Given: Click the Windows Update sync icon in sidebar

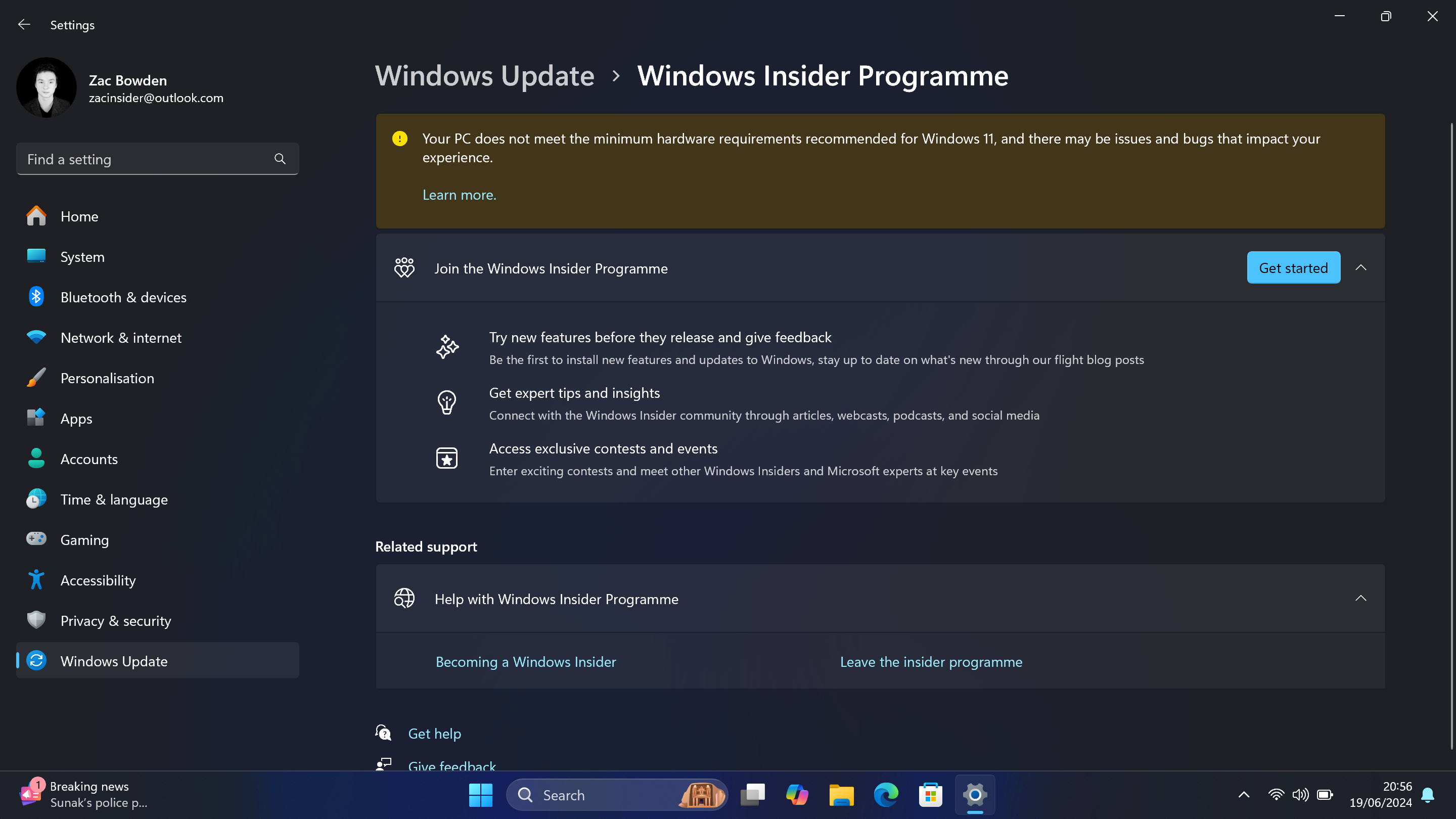Looking at the screenshot, I should pyautogui.click(x=36, y=659).
